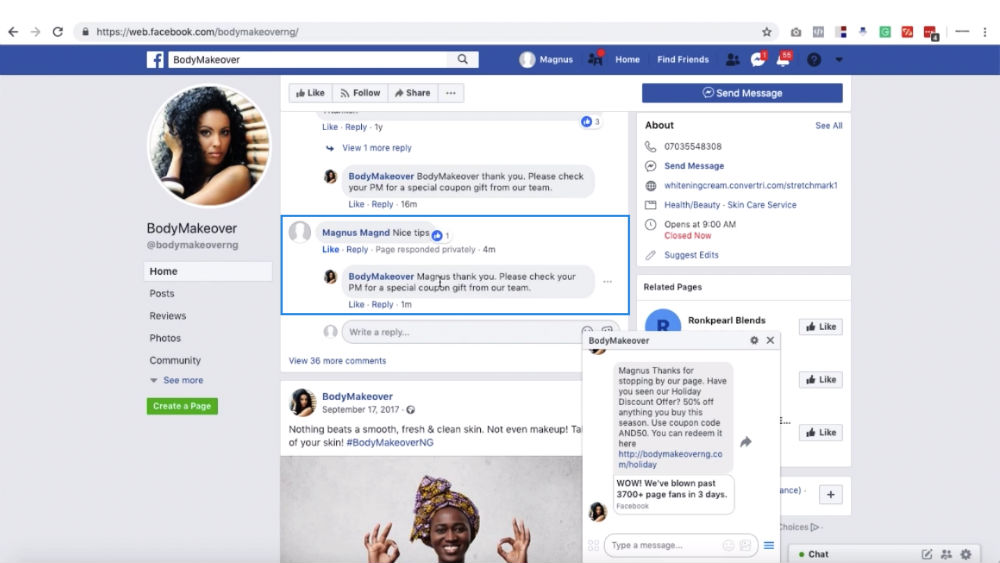
Task: Click the three-likes reaction count
Action: (x=591, y=122)
